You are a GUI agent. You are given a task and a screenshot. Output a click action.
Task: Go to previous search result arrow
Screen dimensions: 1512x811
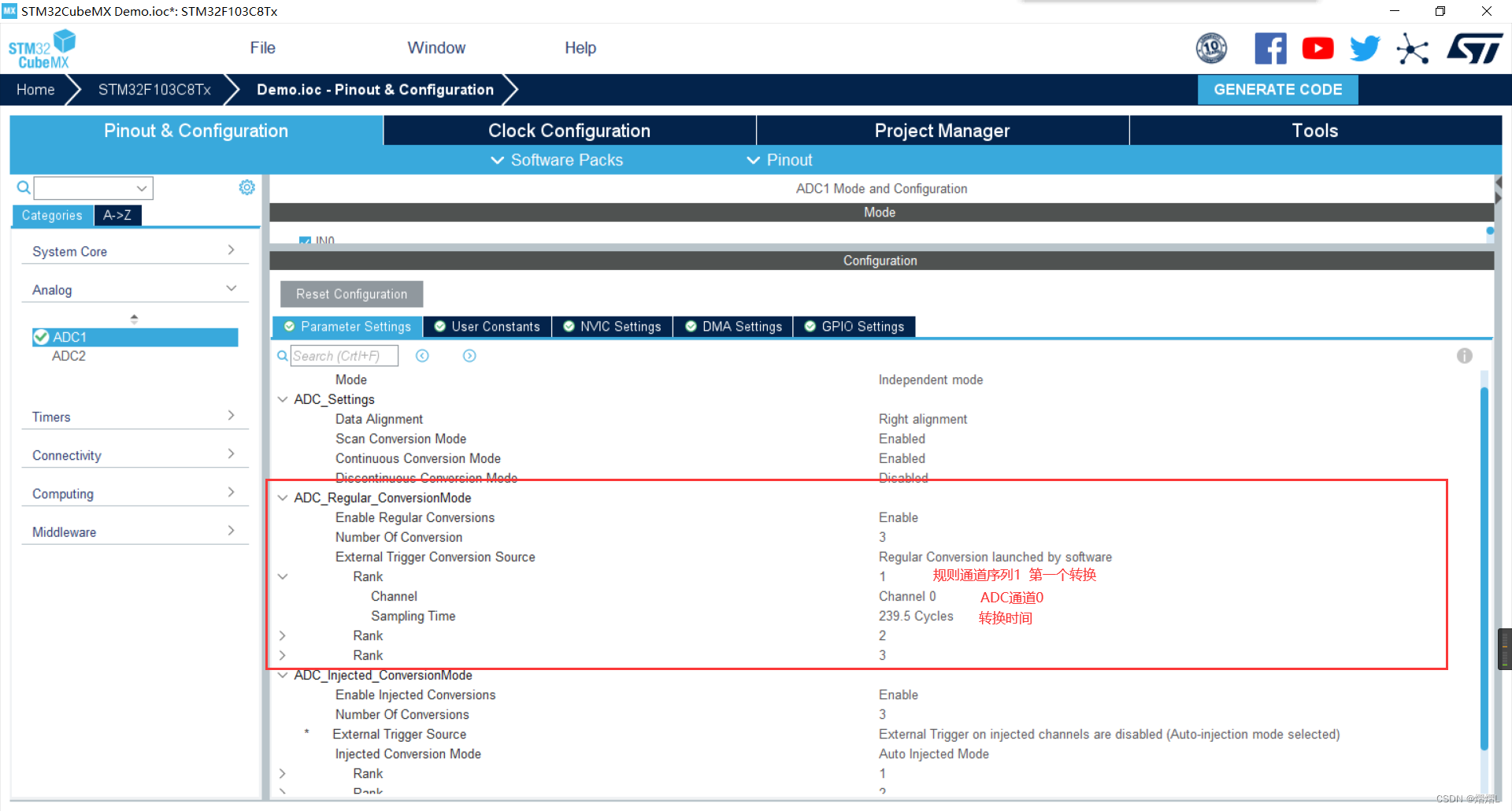click(422, 356)
